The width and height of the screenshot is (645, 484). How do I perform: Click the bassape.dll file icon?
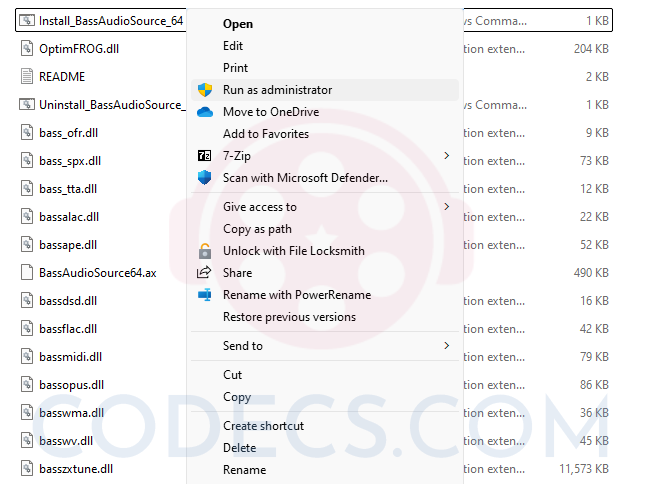[x=27, y=244]
